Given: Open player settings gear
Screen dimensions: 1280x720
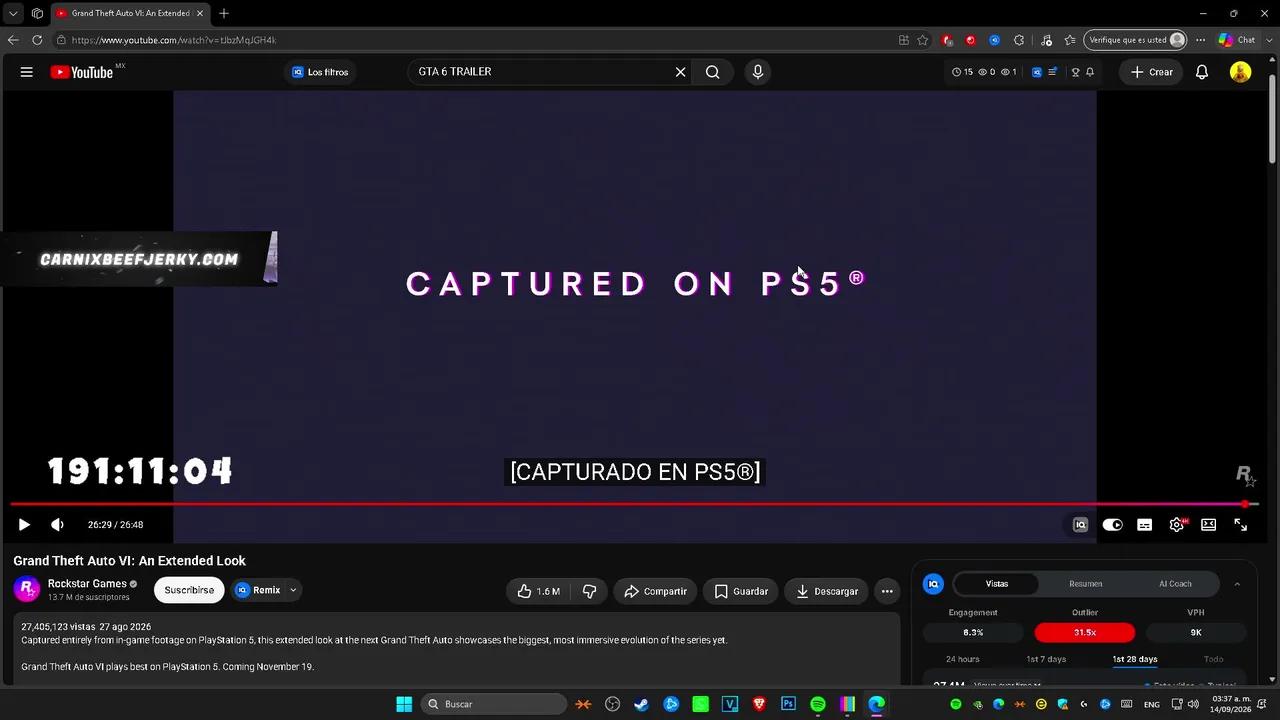Looking at the screenshot, I should [1177, 524].
